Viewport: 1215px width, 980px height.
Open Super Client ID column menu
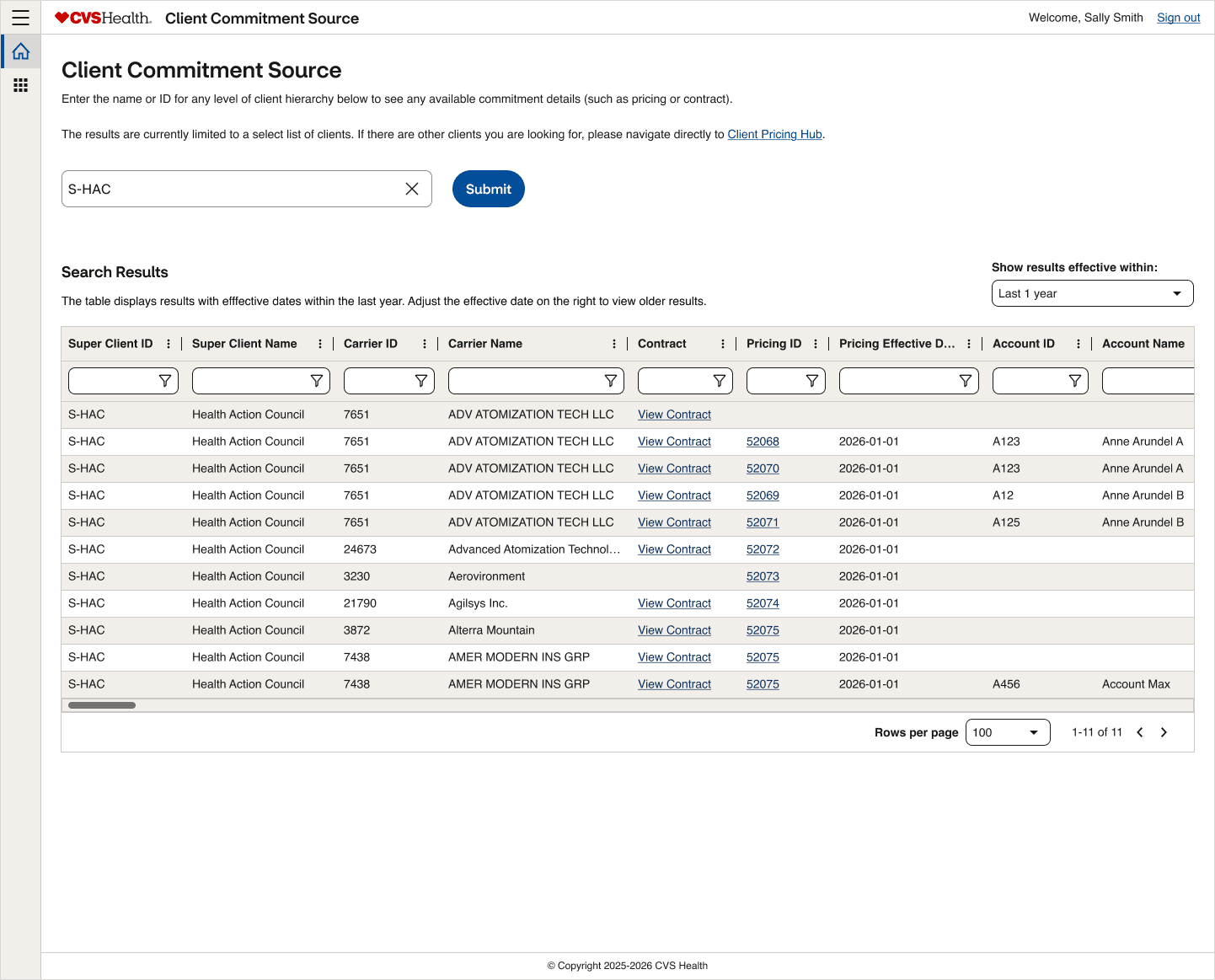click(169, 344)
